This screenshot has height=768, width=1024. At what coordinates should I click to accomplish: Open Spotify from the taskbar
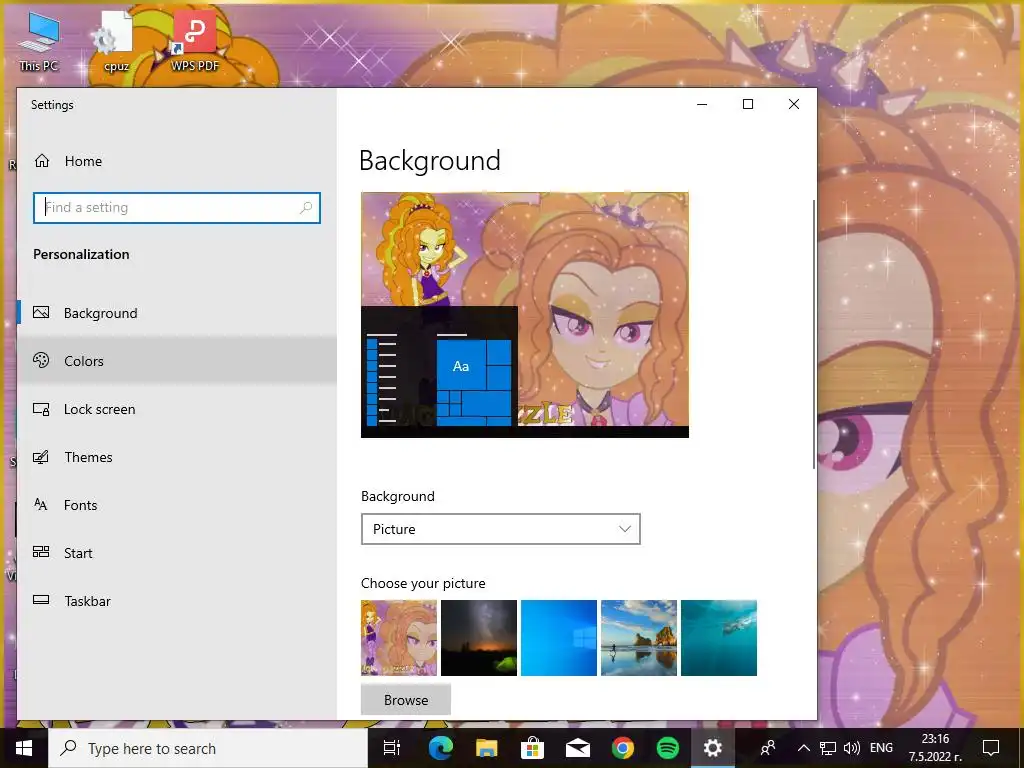point(667,748)
